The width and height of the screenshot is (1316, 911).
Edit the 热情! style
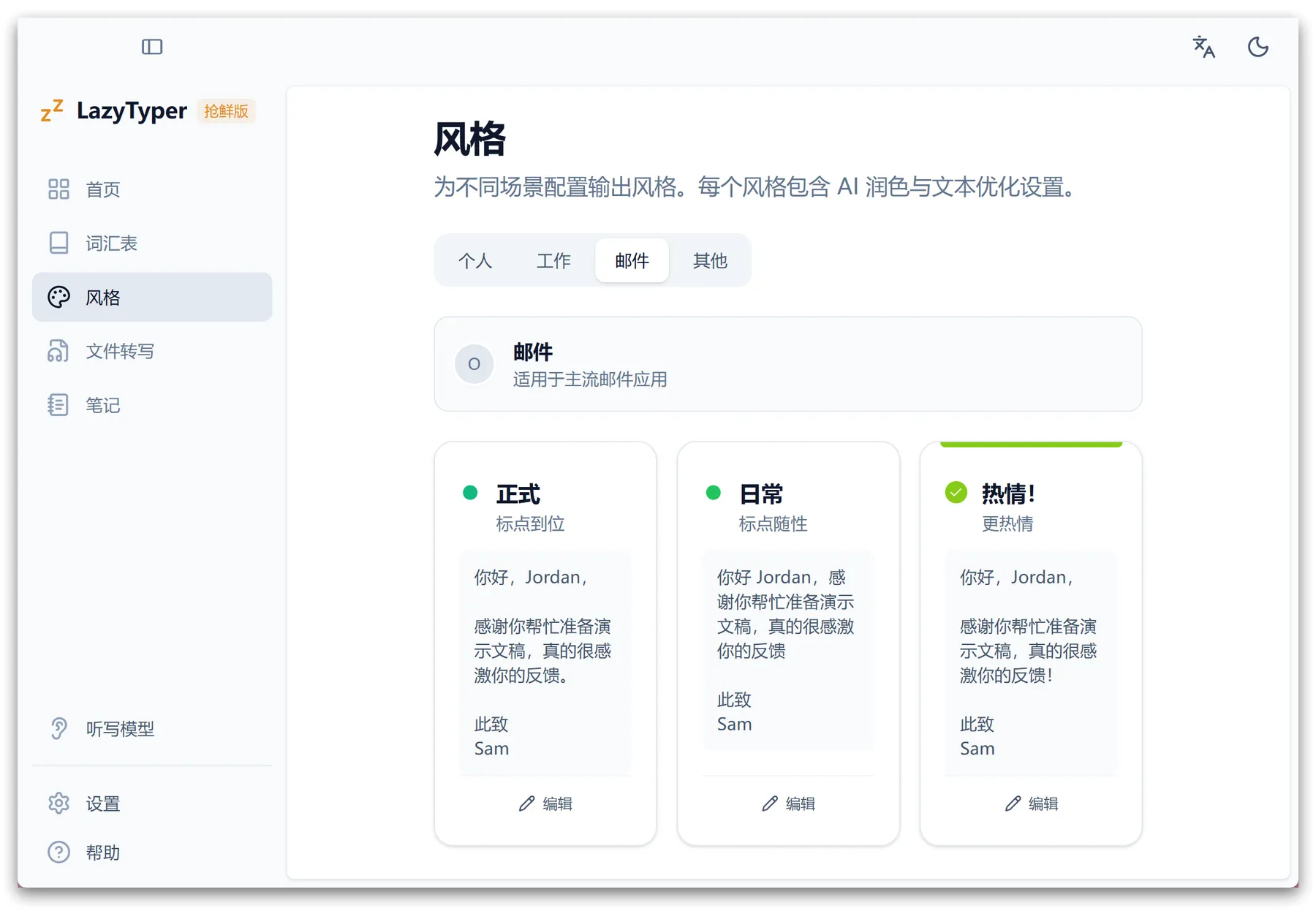1031,804
